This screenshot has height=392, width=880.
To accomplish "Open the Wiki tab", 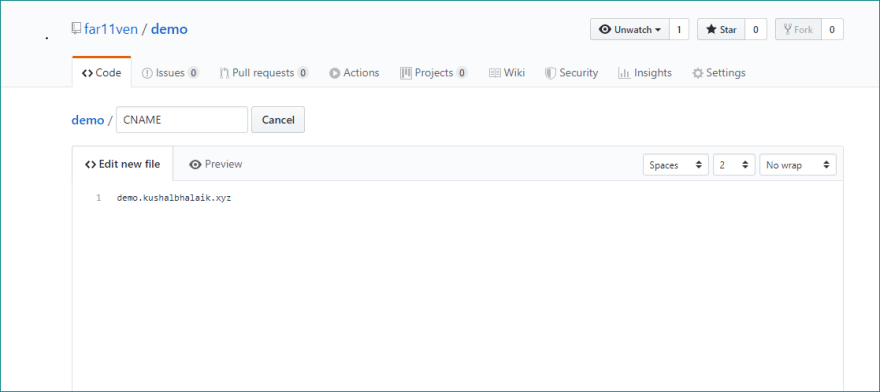I will [x=507, y=72].
